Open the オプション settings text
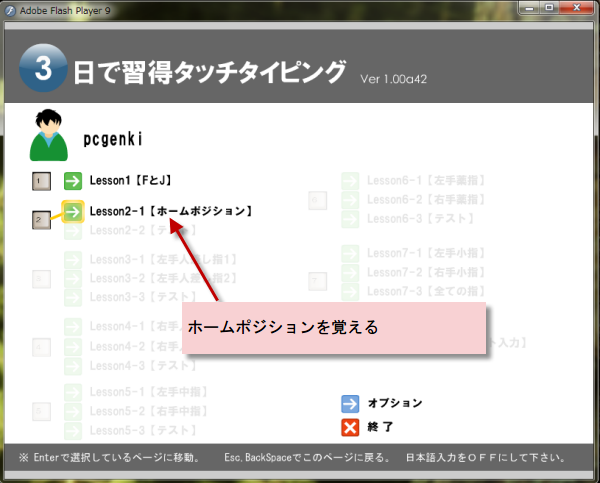 [394, 404]
